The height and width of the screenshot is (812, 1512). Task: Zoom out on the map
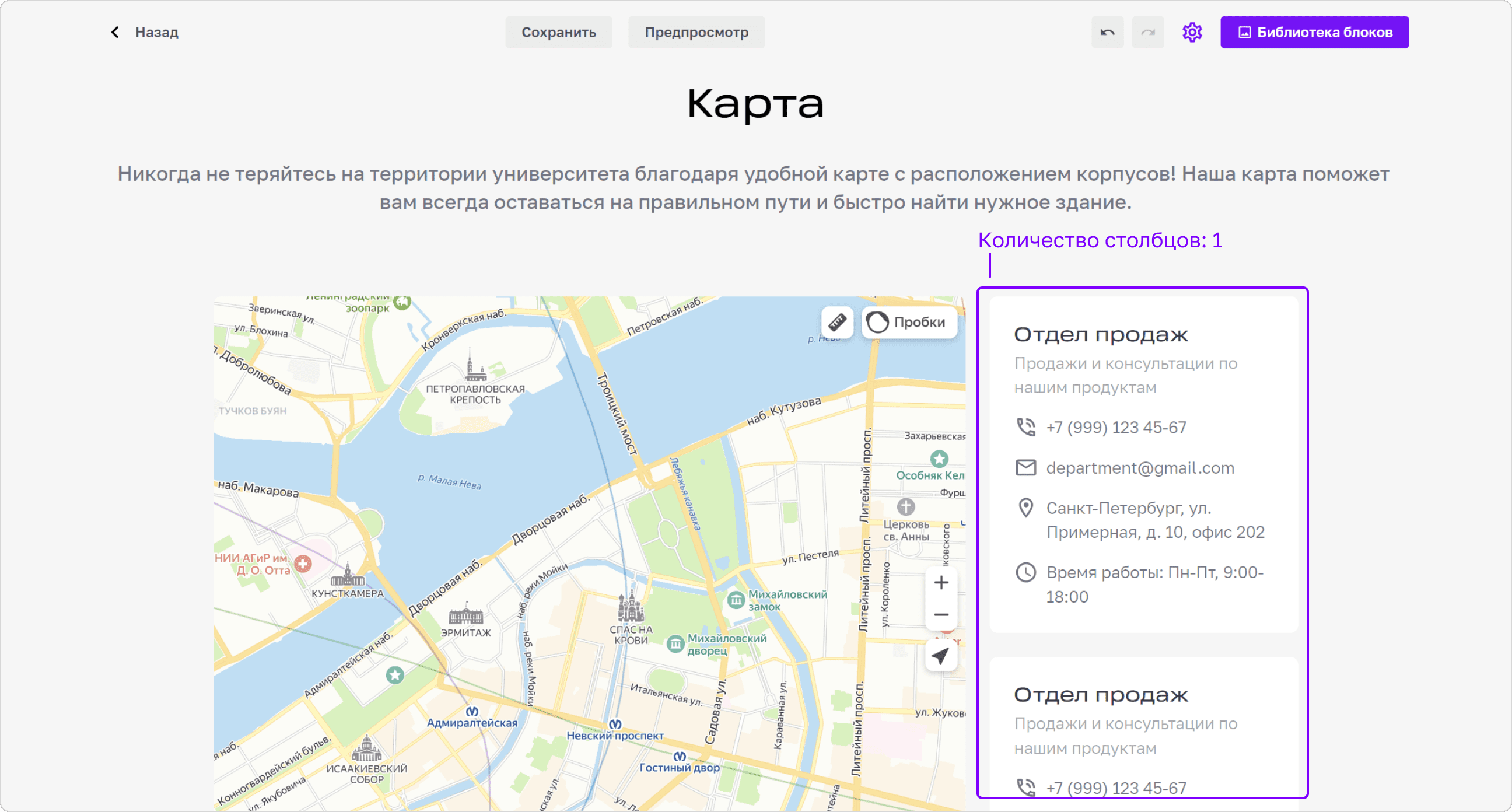pos(941,615)
